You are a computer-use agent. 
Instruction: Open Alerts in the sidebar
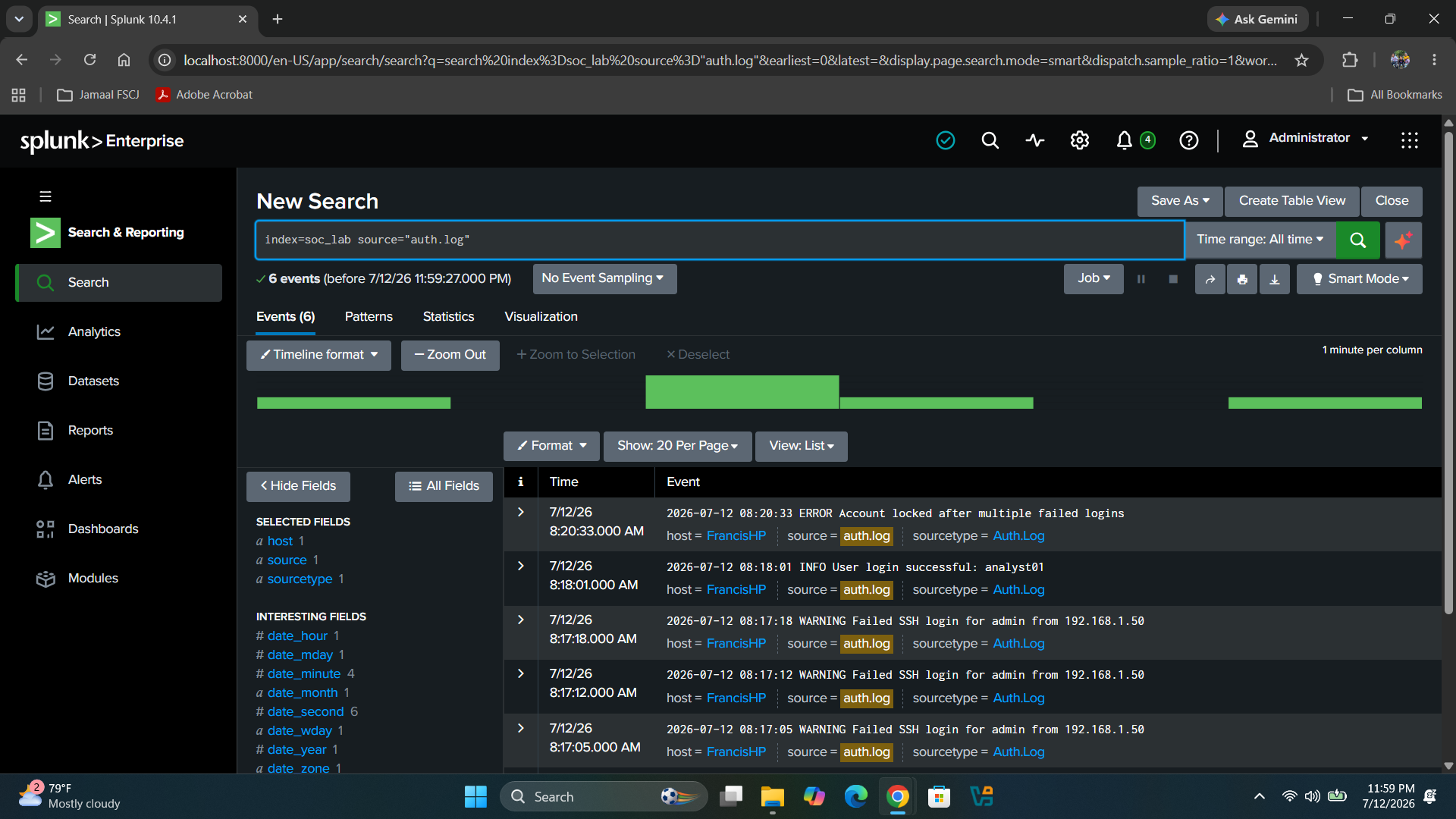tap(85, 479)
